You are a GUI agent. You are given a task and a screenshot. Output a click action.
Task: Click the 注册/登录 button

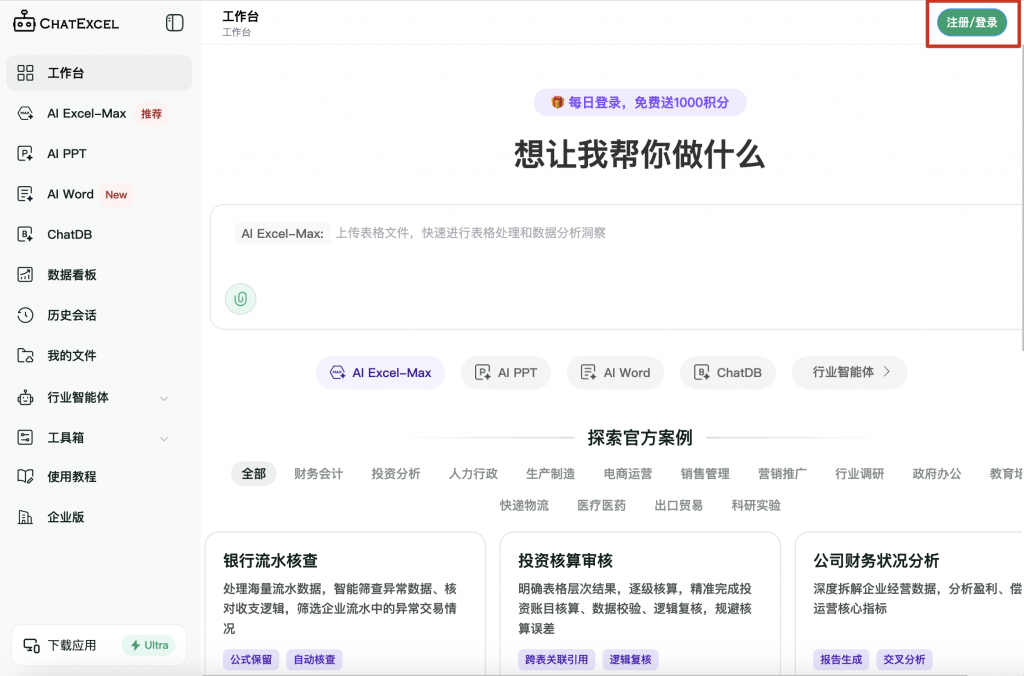[x=972, y=23]
